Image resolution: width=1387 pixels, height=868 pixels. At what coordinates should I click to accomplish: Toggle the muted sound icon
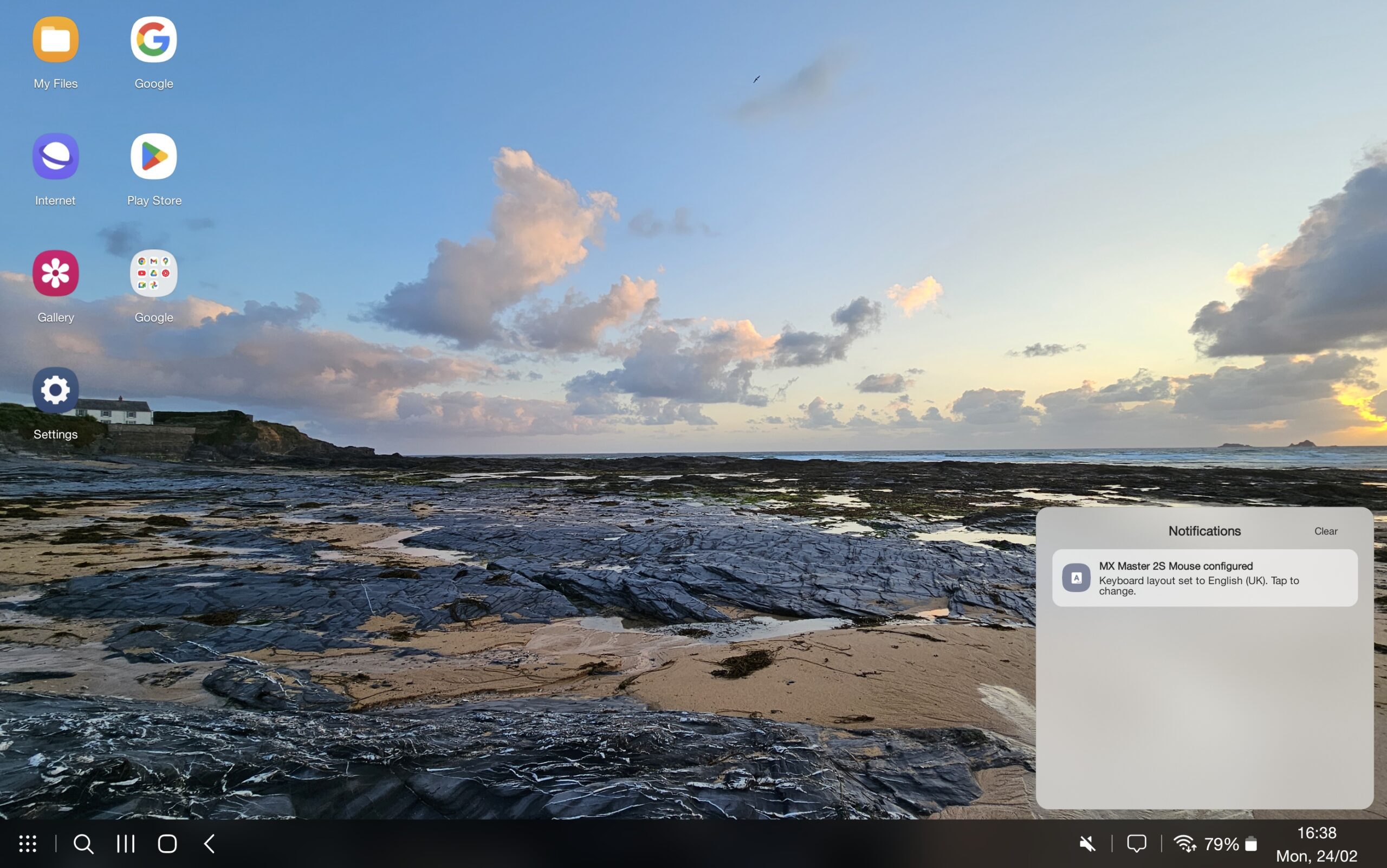1087,843
